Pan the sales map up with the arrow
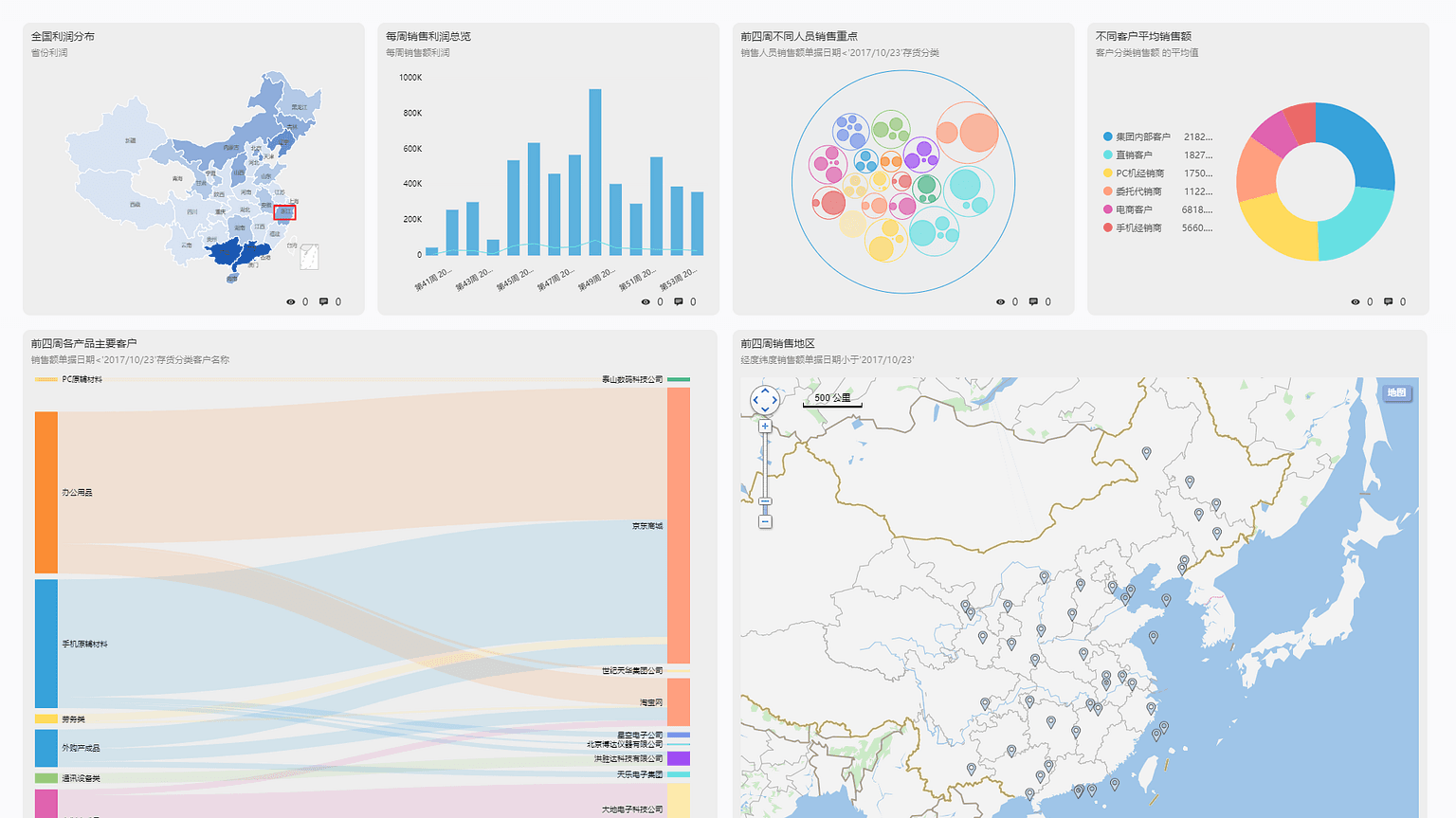This screenshot has height=818, width=1456. [765, 391]
